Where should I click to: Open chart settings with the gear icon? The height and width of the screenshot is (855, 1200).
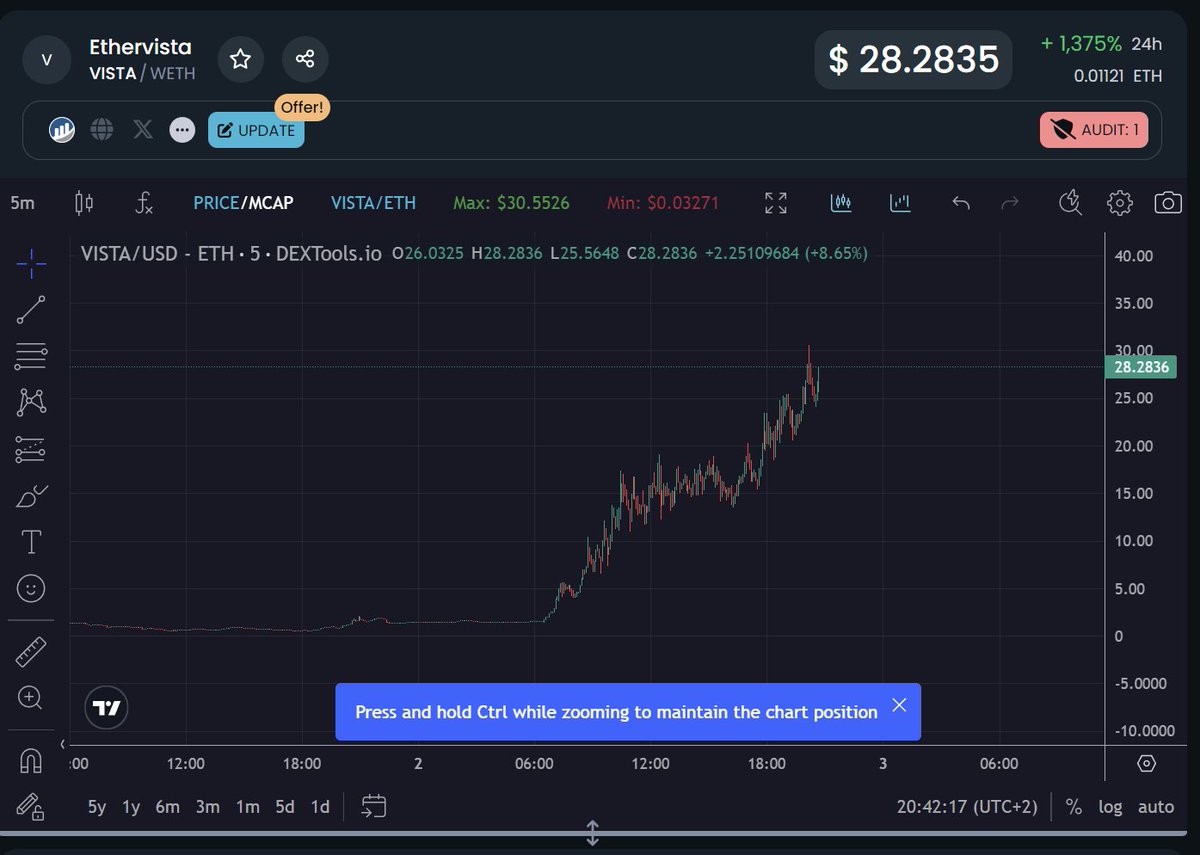pyautogui.click(x=1120, y=203)
